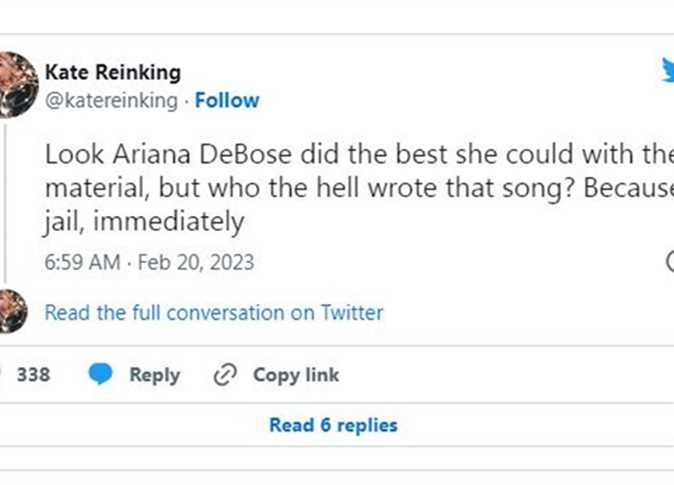This screenshot has width=674, height=485.
Task: Click the Feb 20, 2023 date
Action: 195,263
